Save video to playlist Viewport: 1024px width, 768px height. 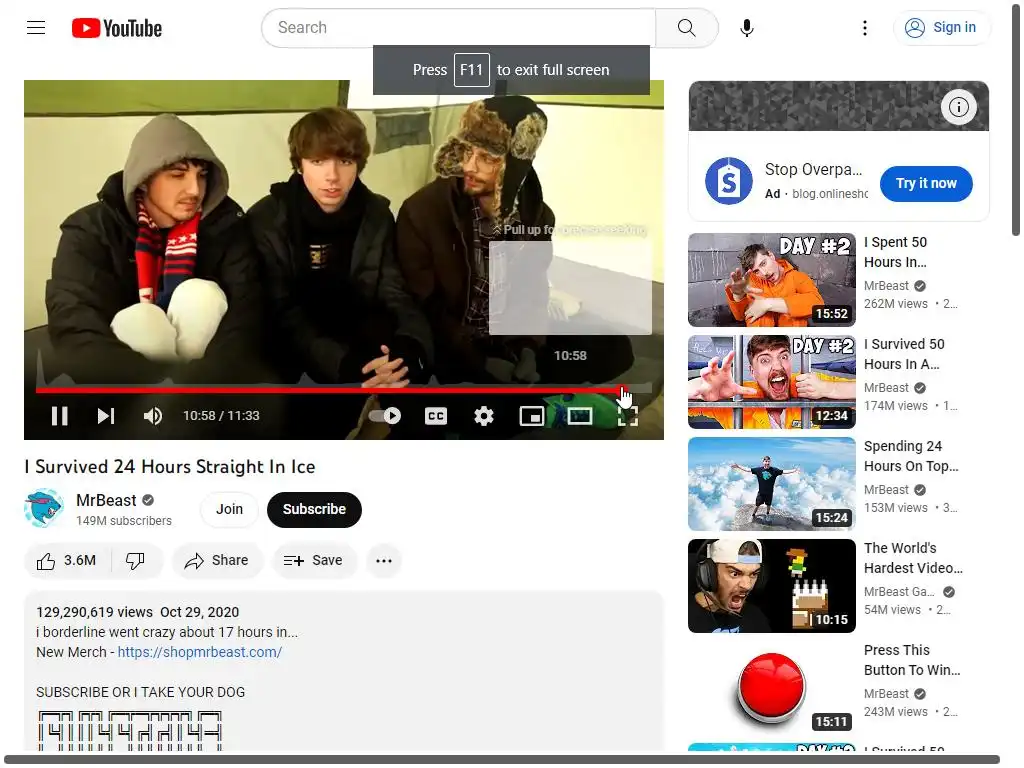[x=314, y=560]
